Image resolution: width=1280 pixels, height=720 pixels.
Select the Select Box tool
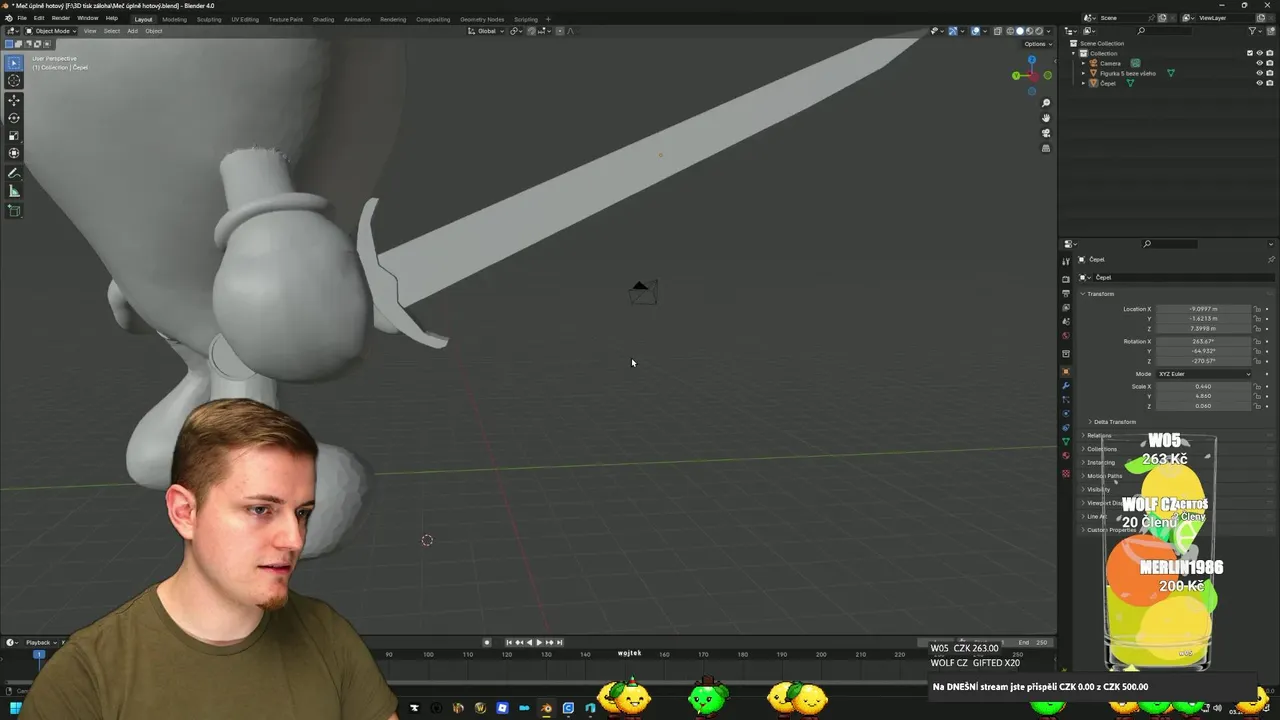pyautogui.click(x=14, y=63)
